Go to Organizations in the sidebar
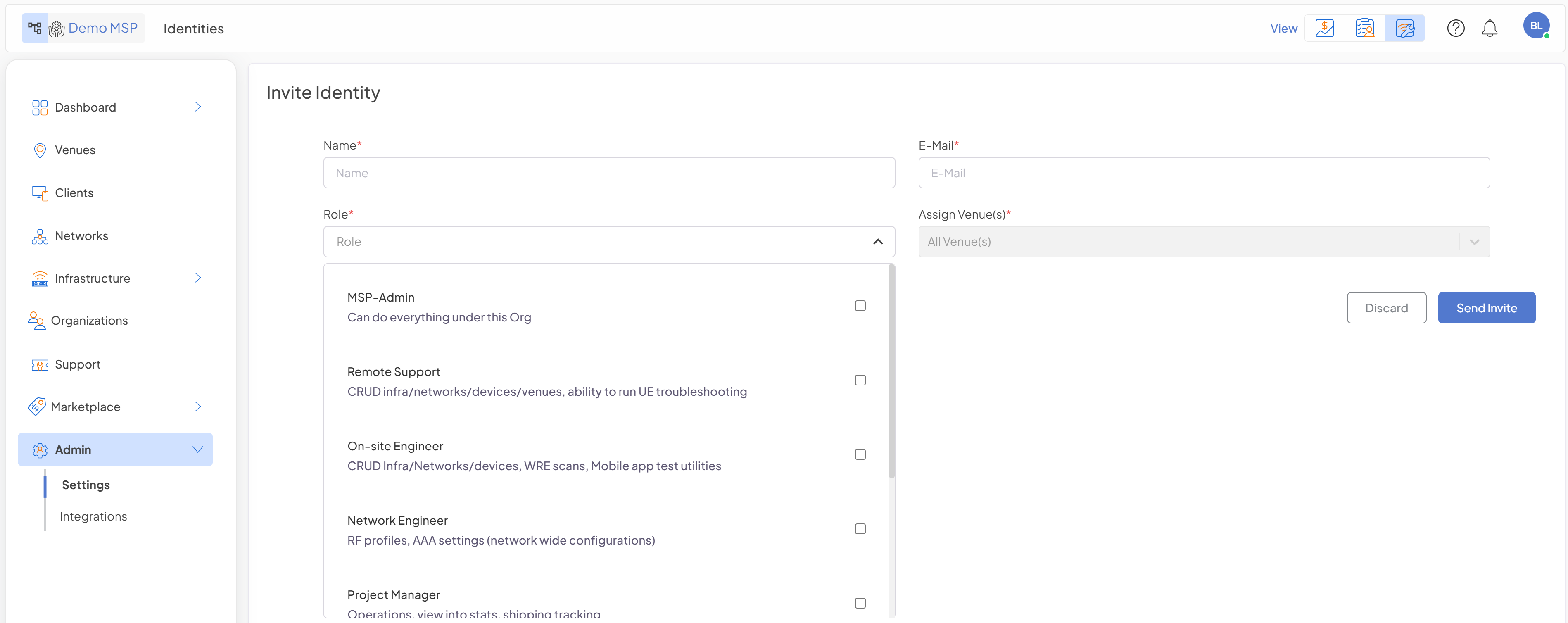 (89, 320)
